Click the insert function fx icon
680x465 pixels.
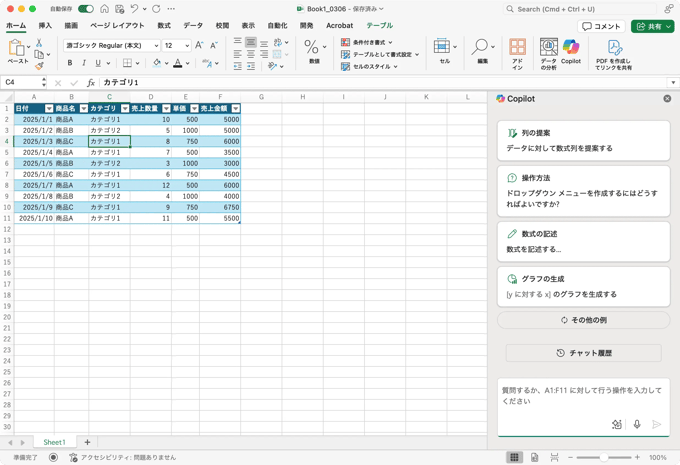click(x=91, y=82)
